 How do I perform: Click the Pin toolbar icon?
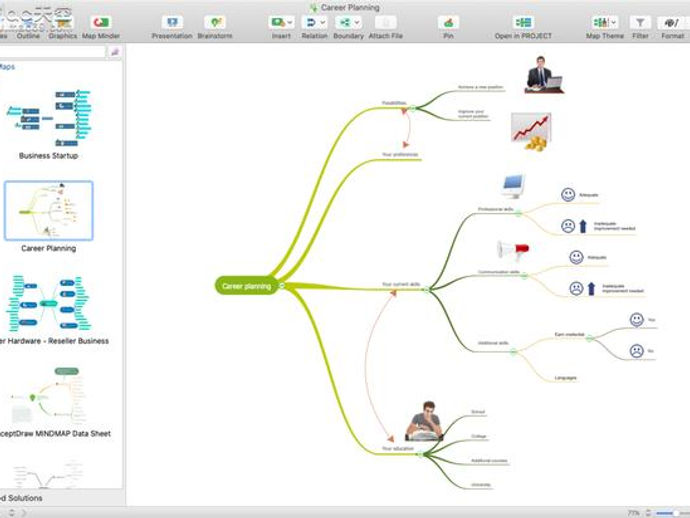(x=448, y=22)
